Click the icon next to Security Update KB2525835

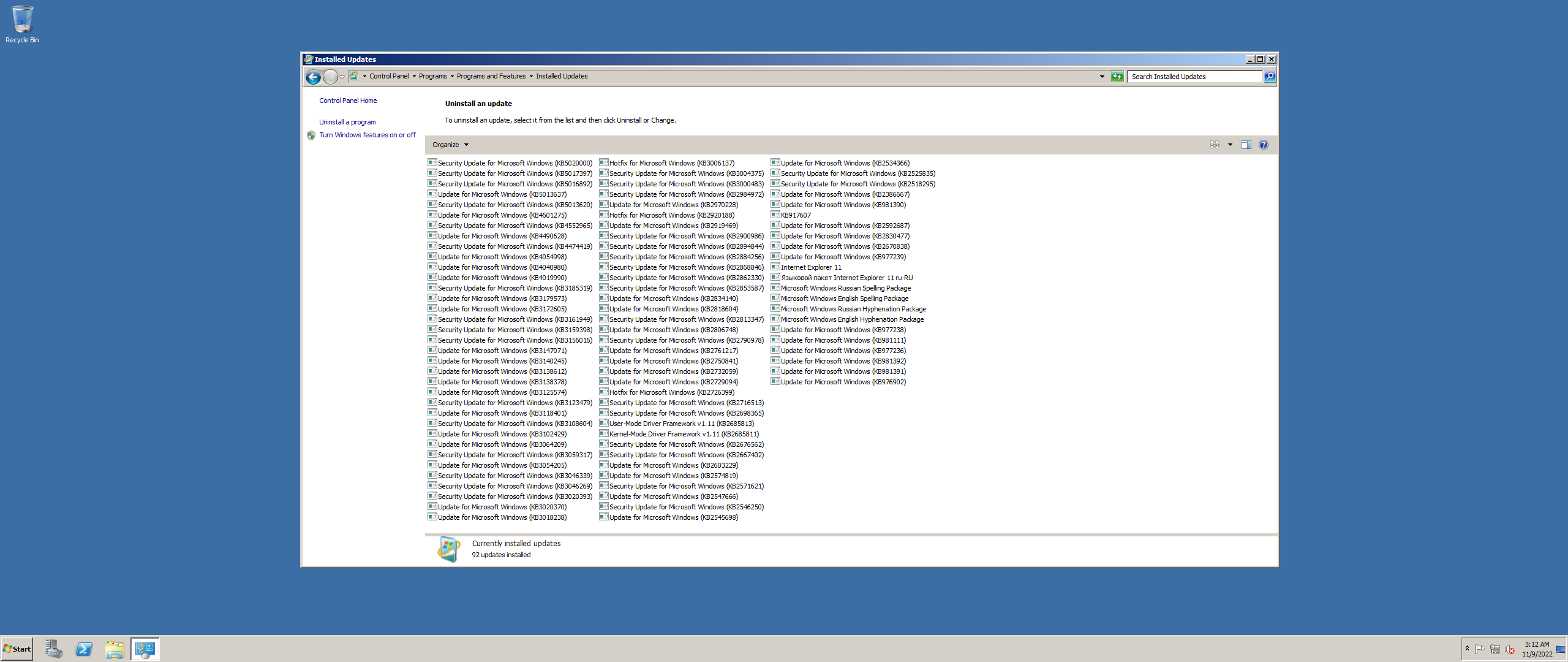(775, 173)
